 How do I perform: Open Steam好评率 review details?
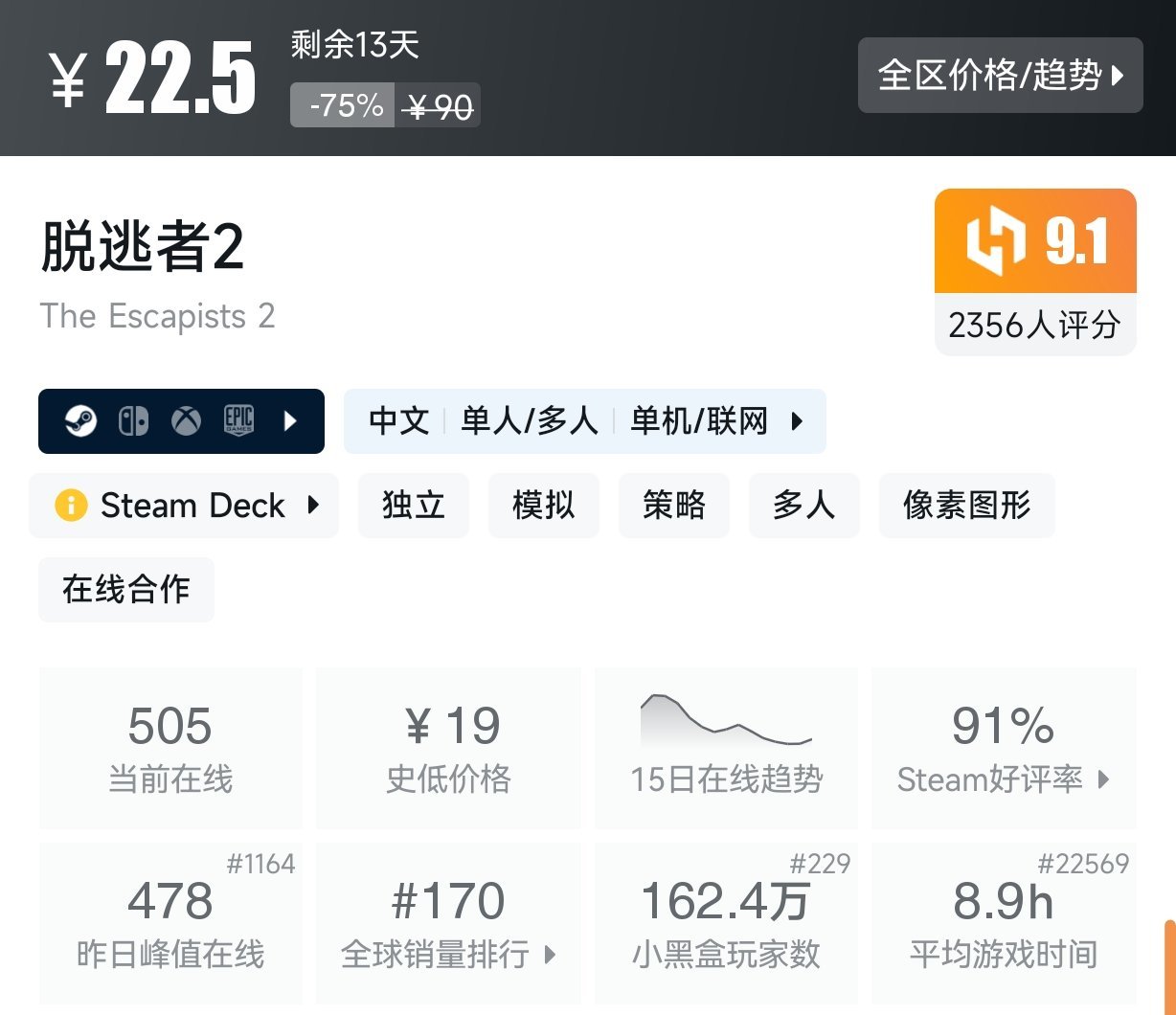[1002, 779]
